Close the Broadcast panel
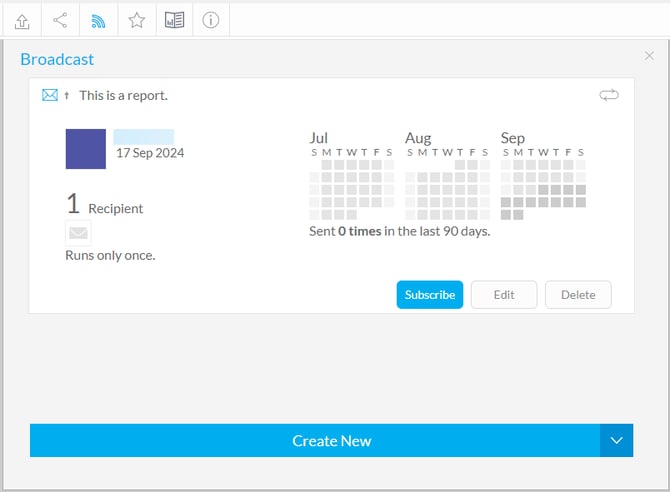 click(649, 57)
